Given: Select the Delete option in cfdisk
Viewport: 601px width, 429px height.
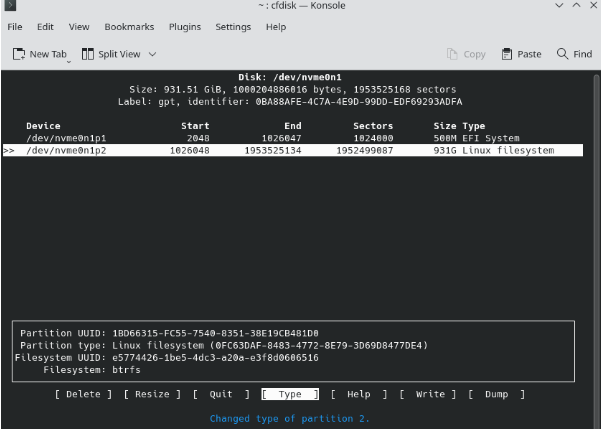Looking at the screenshot, I should coord(83,394).
